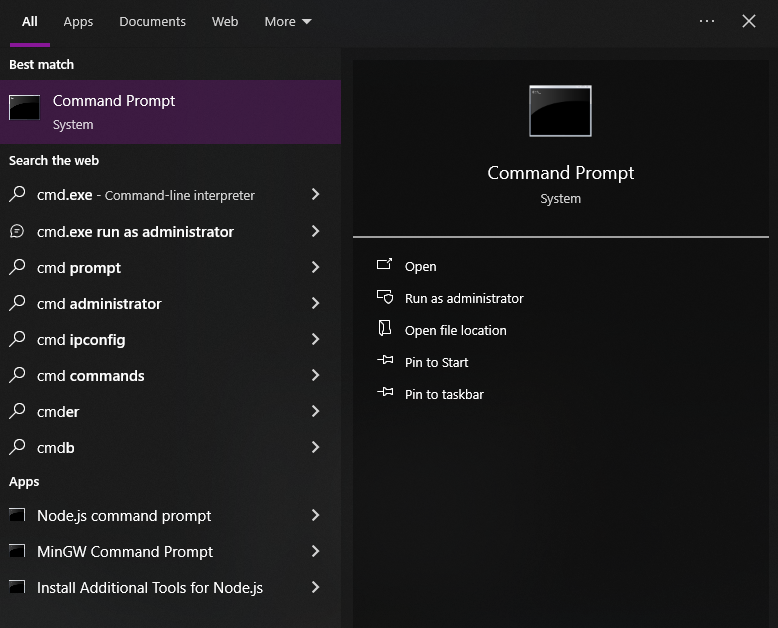The width and height of the screenshot is (778, 628).
Task: Select the cmd prompt web suggestion
Action: point(170,268)
